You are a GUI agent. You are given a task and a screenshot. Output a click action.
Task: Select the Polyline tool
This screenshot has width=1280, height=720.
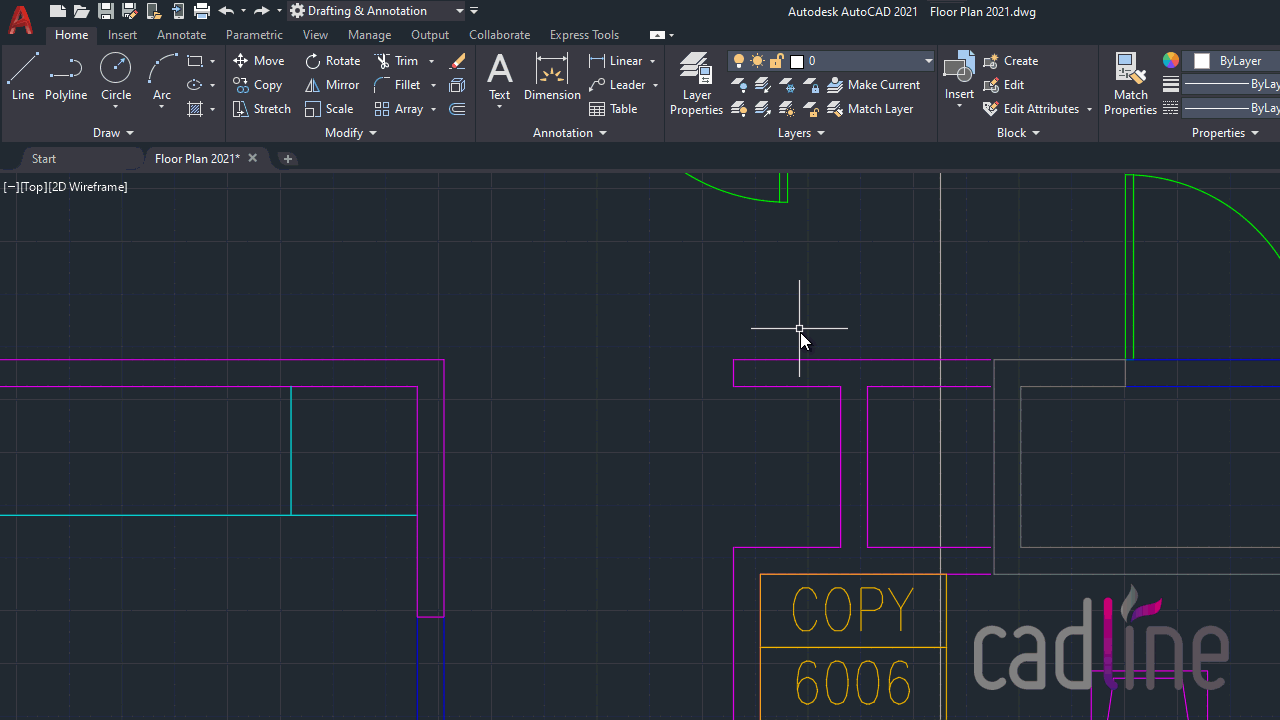coord(66,78)
